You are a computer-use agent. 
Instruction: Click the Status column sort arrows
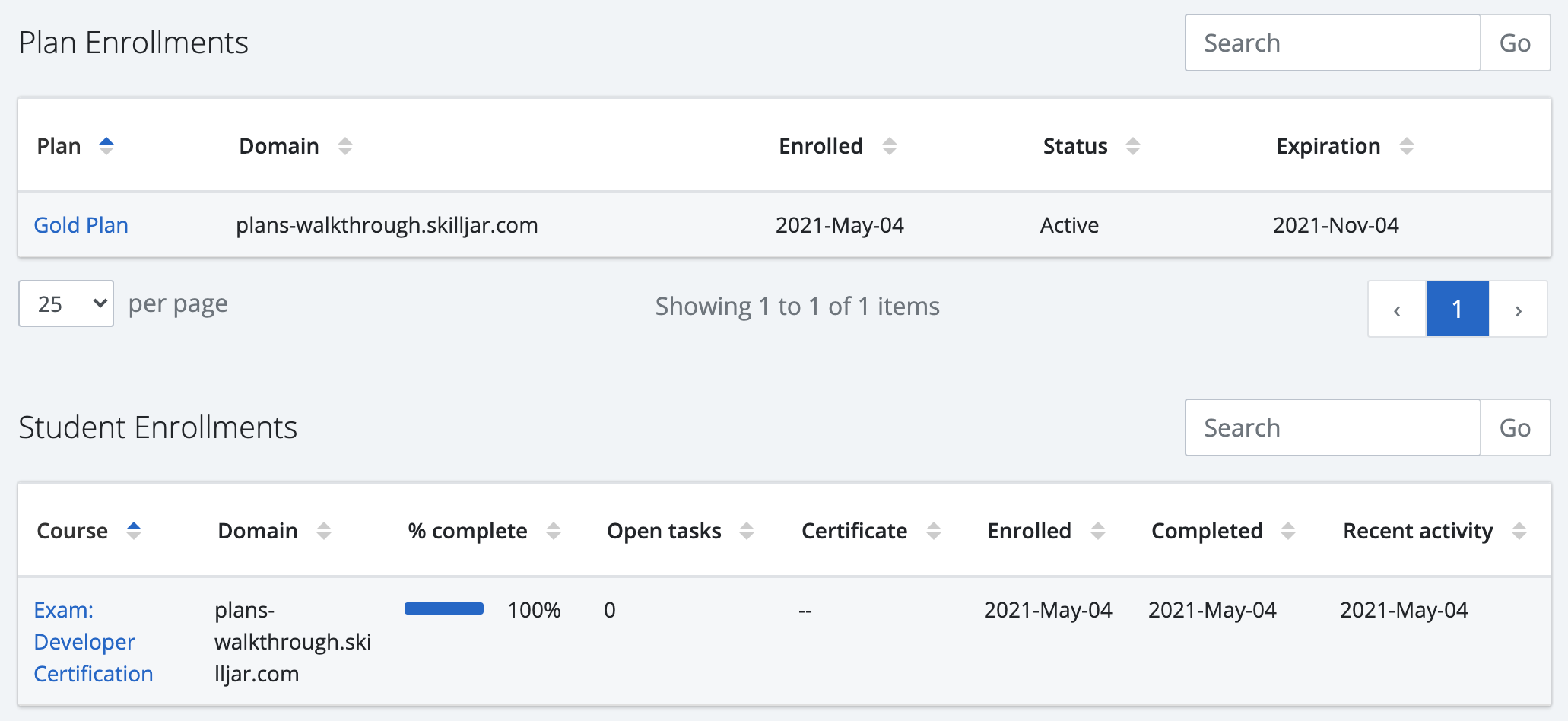pos(1133,146)
